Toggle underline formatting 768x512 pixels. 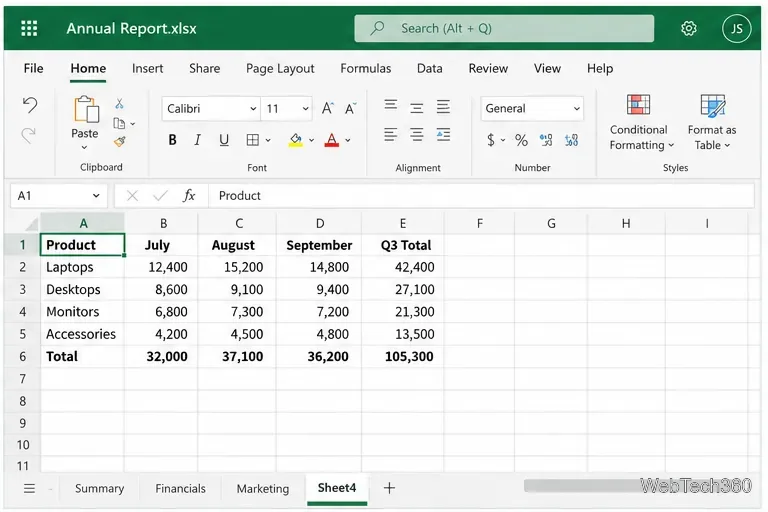(x=224, y=140)
